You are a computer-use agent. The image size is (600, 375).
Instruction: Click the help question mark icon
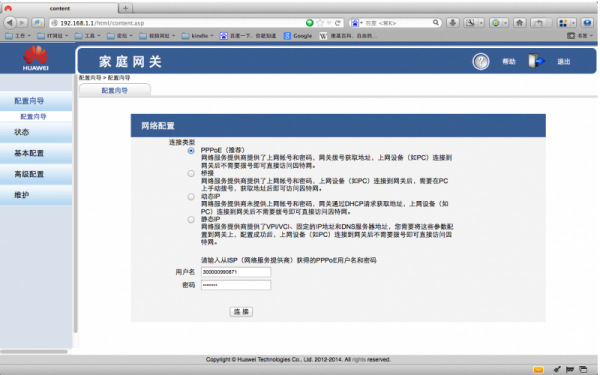(x=481, y=61)
